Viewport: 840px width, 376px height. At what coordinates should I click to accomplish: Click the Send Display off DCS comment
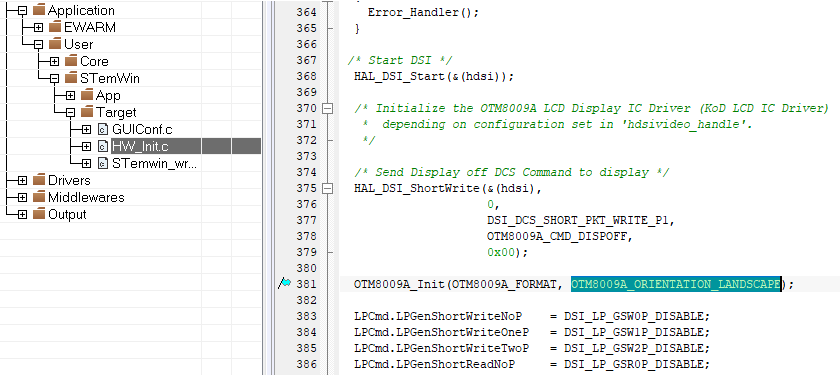[x=511, y=172]
